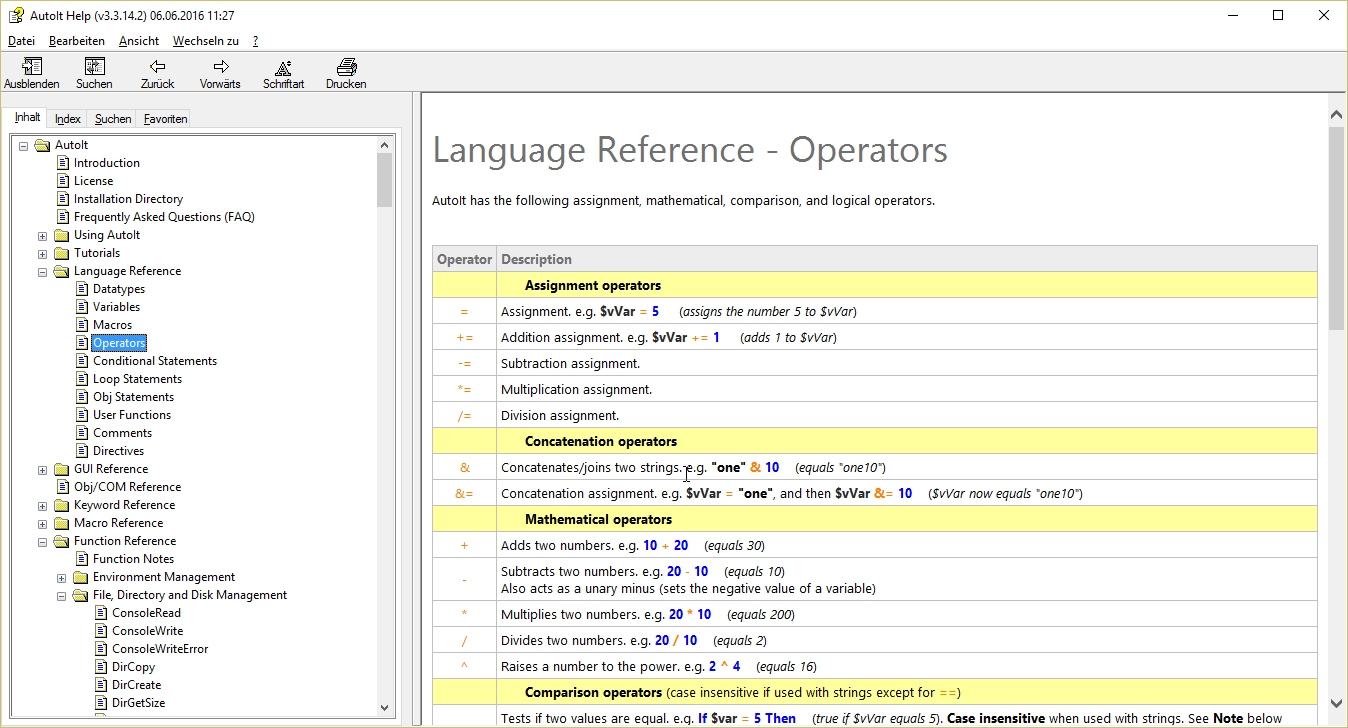1348x728 pixels.
Task: Click the User Functions page icon
Action: [x=83, y=415]
